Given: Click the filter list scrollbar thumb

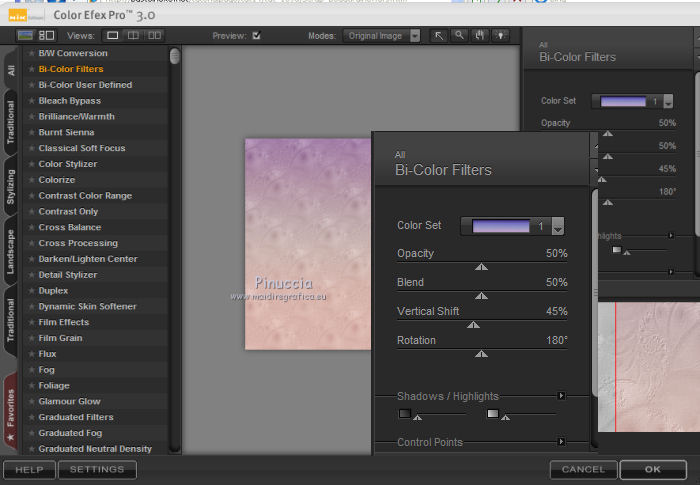Looking at the screenshot, I should (175, 56).
